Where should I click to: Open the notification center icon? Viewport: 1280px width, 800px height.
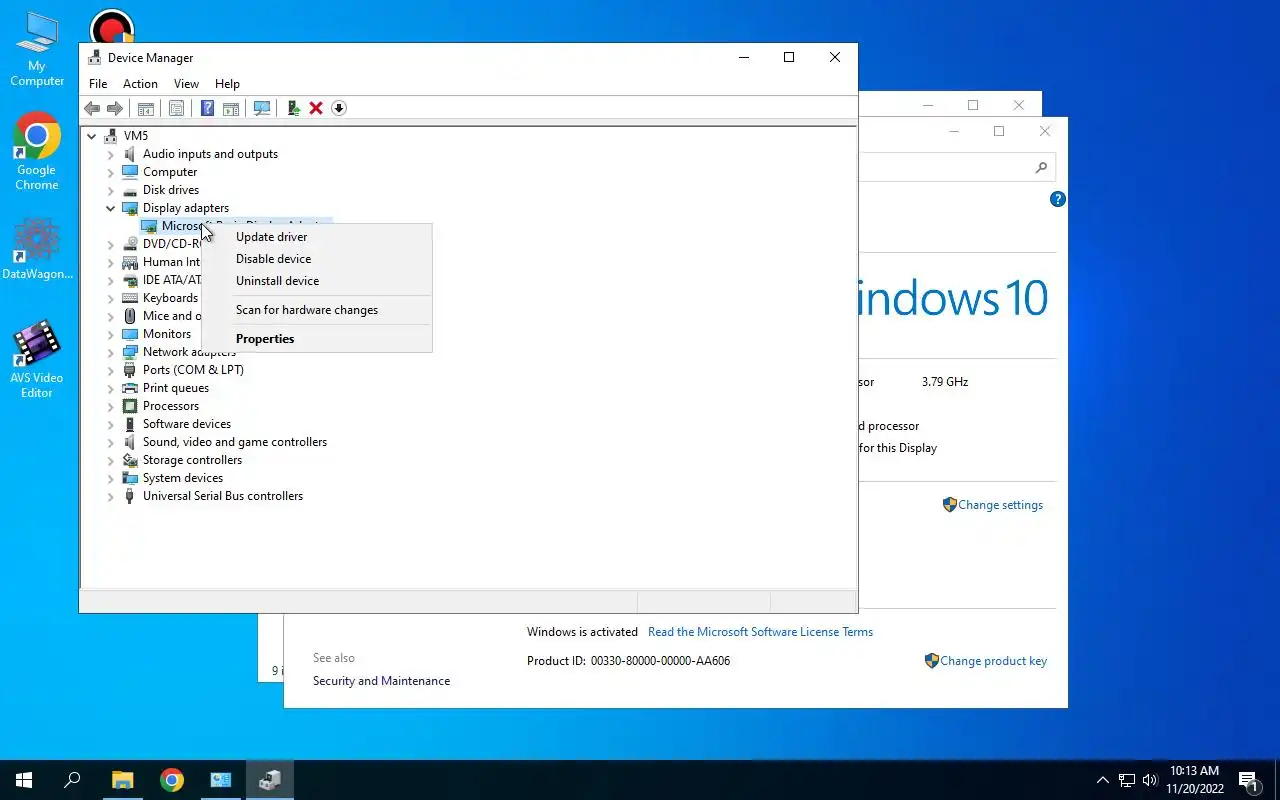coord(1248,780)
